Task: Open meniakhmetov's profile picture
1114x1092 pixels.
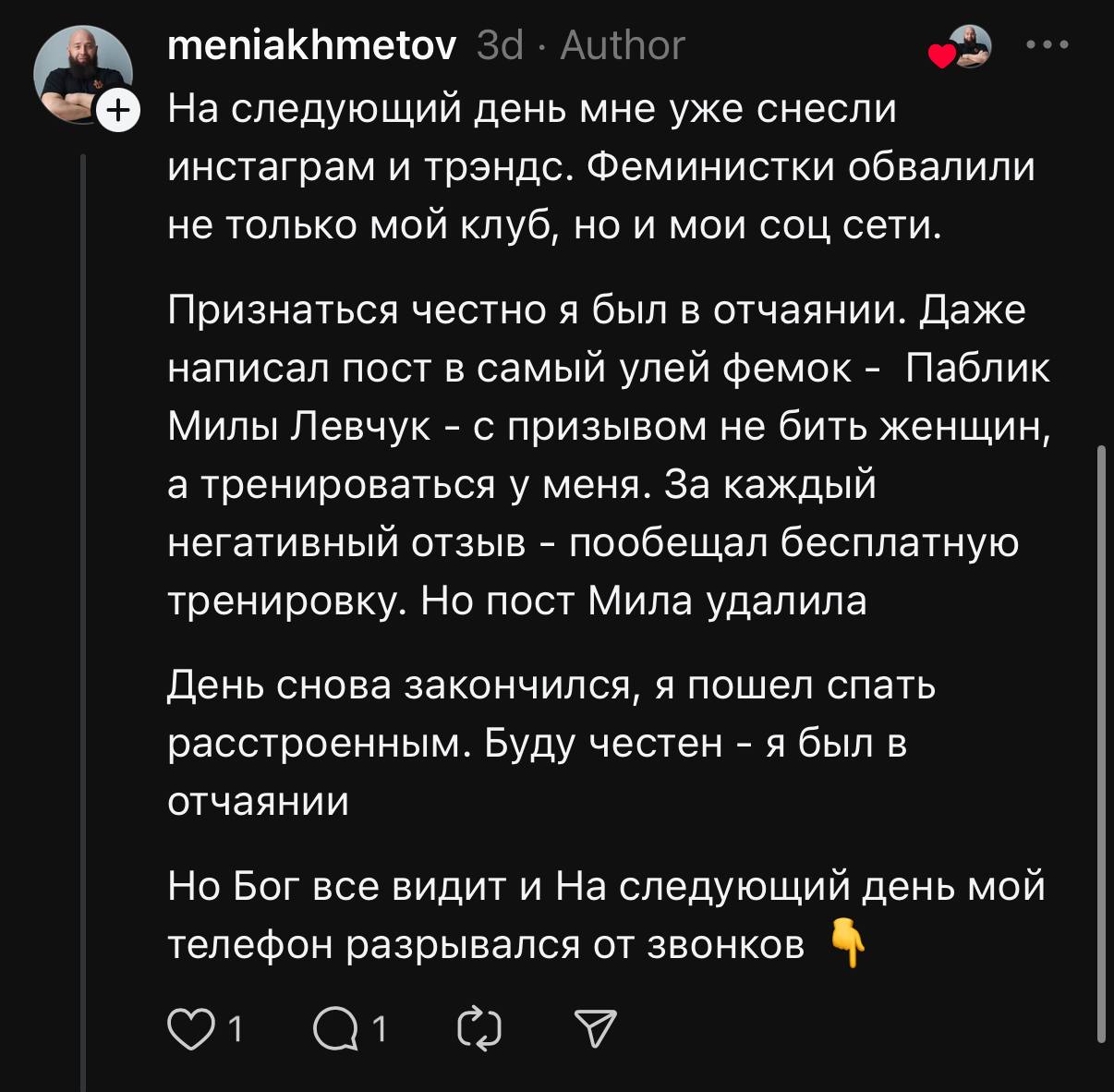Action: (83, 74)
